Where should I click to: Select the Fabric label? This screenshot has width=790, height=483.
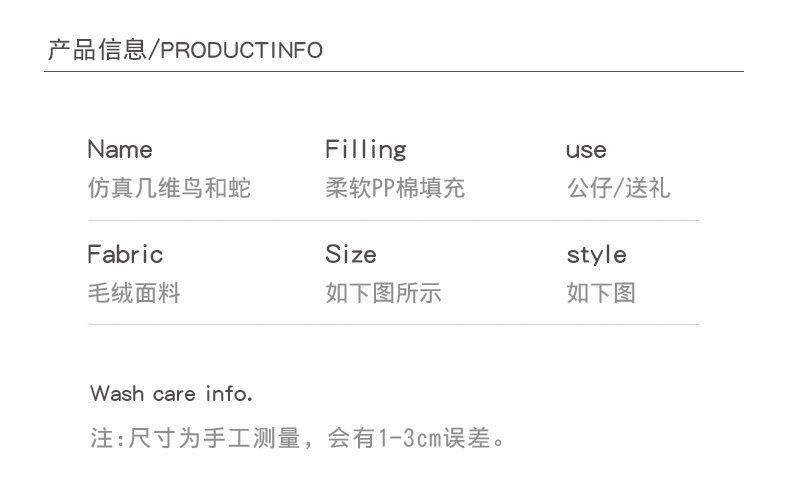(x=125, y=255)
